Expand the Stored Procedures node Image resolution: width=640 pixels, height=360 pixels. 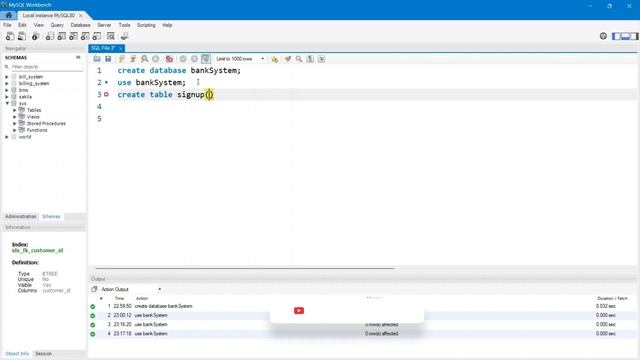(x=15, y=123)
